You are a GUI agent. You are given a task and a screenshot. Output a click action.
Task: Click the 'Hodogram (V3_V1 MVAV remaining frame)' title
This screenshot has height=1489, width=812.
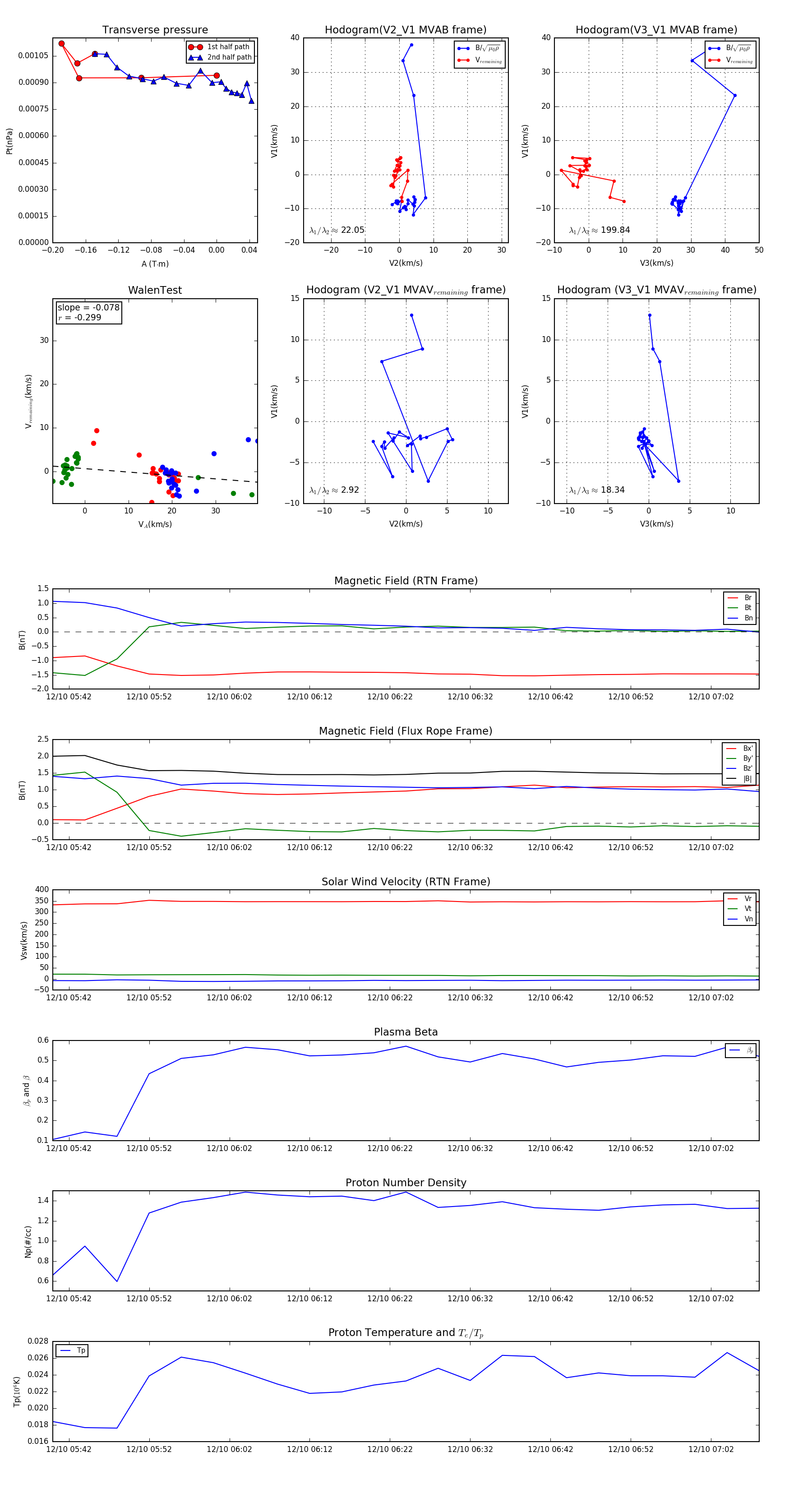pyautogui.click(x=656, y=290)
